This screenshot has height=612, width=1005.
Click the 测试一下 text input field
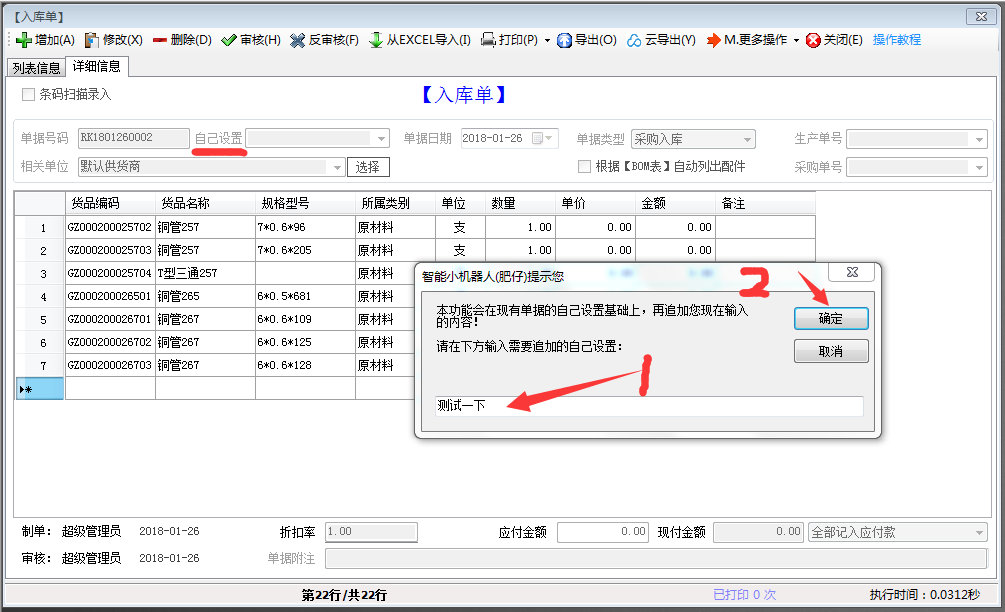(648, 406)
